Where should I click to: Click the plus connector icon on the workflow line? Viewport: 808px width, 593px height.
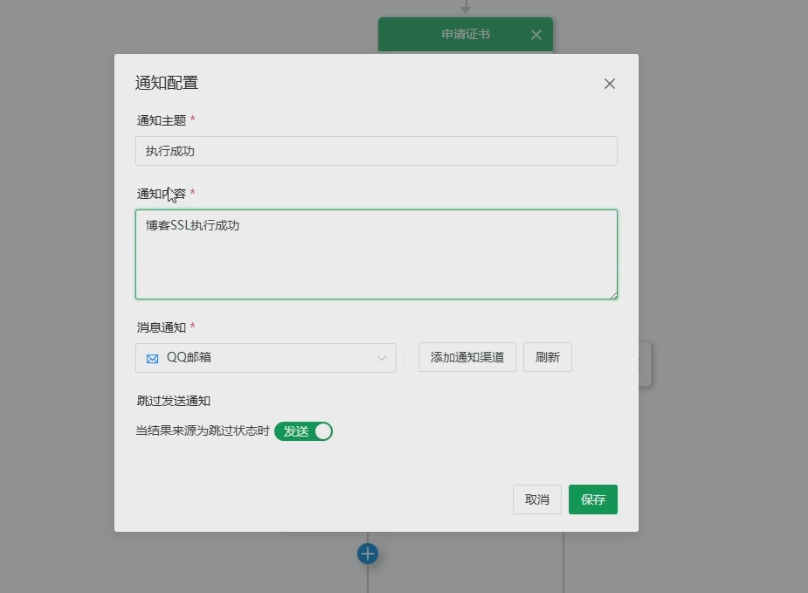click(x=367, y=553)
